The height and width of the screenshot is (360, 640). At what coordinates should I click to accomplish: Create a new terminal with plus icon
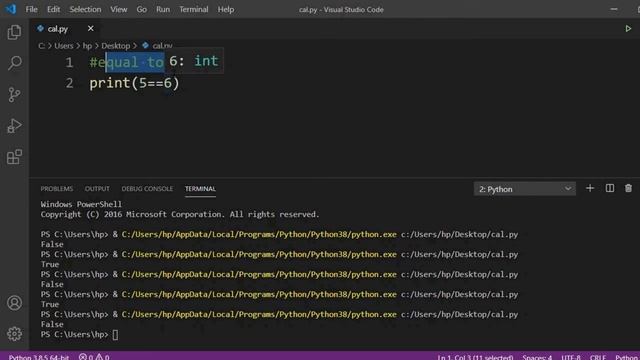tap(590, 189)
